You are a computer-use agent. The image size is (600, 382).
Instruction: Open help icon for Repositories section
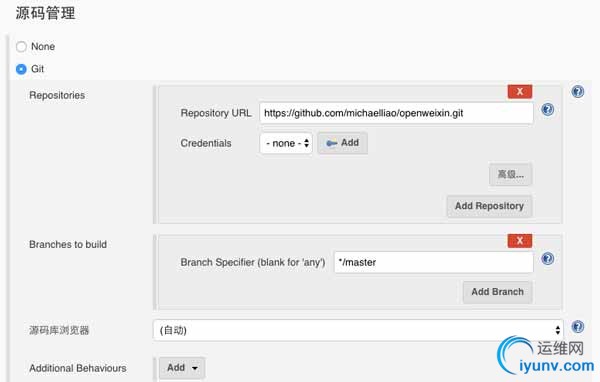pyautogui.click(x=577, y=91)
